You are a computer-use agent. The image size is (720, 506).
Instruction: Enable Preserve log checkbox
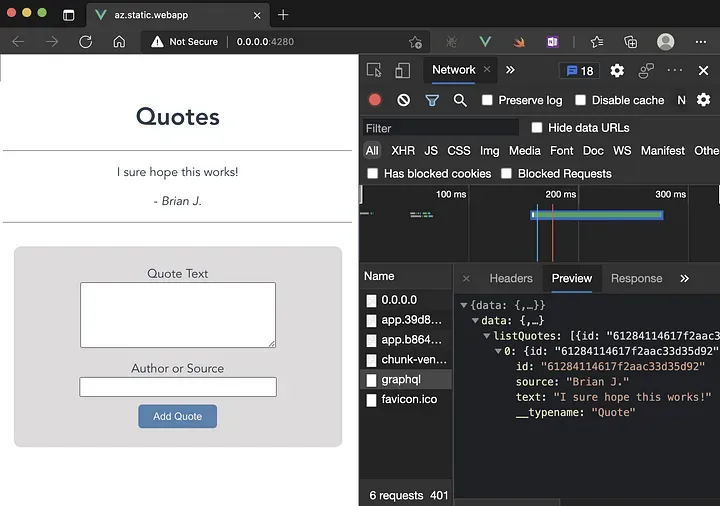point(487,100)
